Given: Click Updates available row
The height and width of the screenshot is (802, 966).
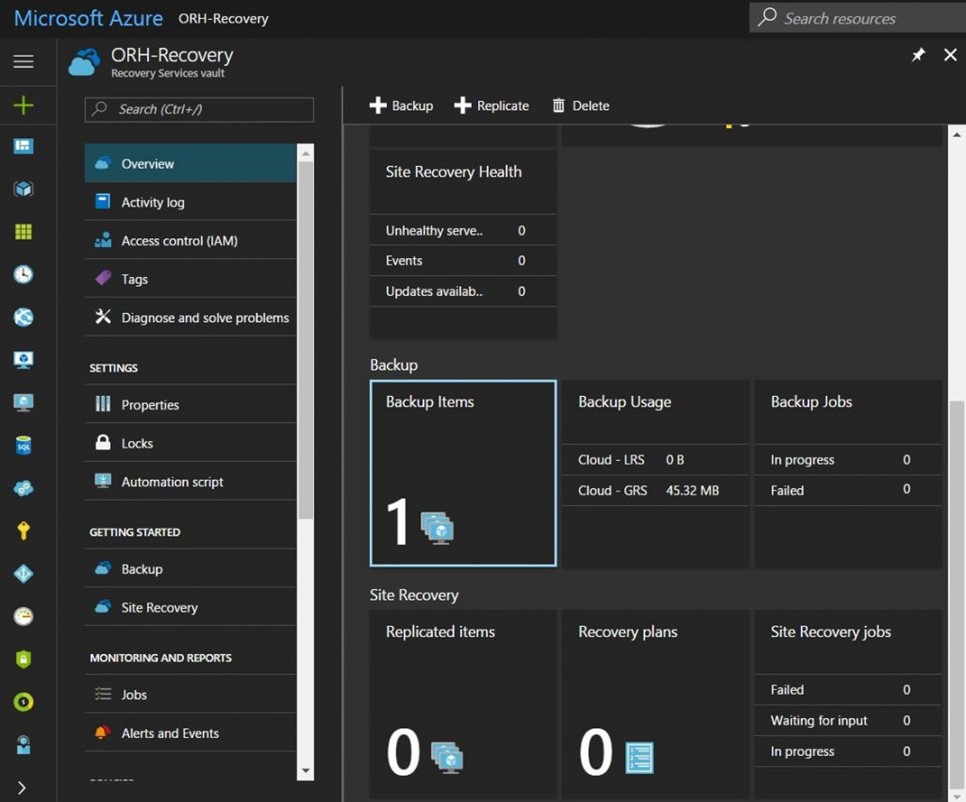Looking at the screenshot, I should (x=463, y=291).
